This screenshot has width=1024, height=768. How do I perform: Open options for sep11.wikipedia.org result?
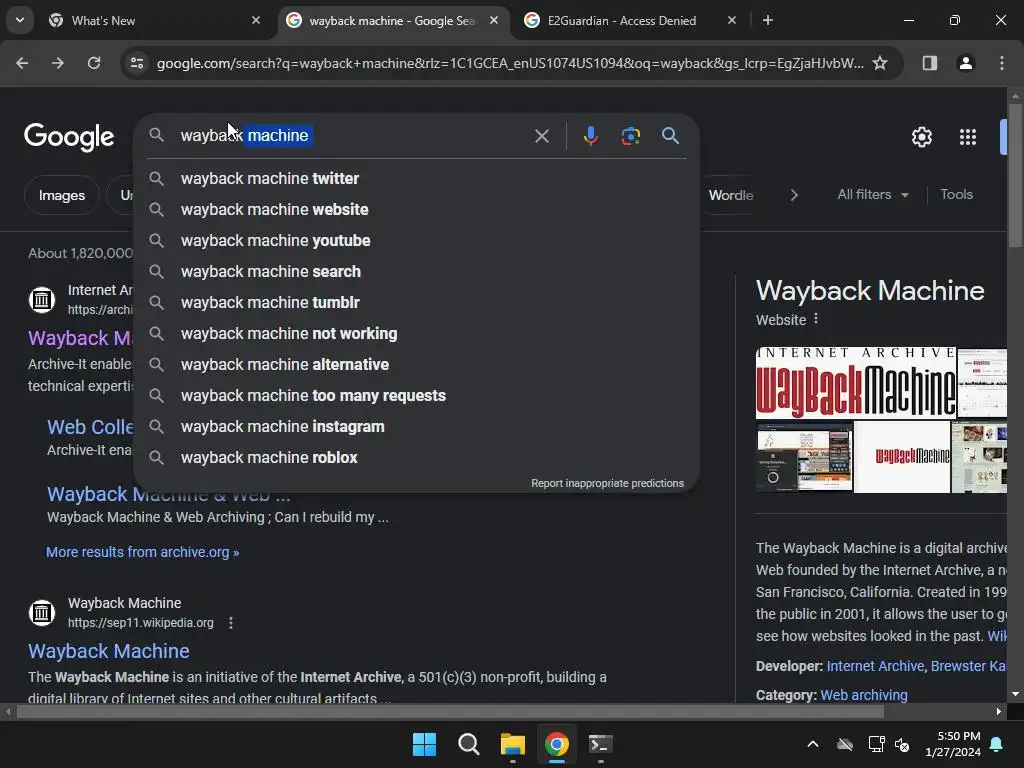pyautogui.click(x=231, y=623)
